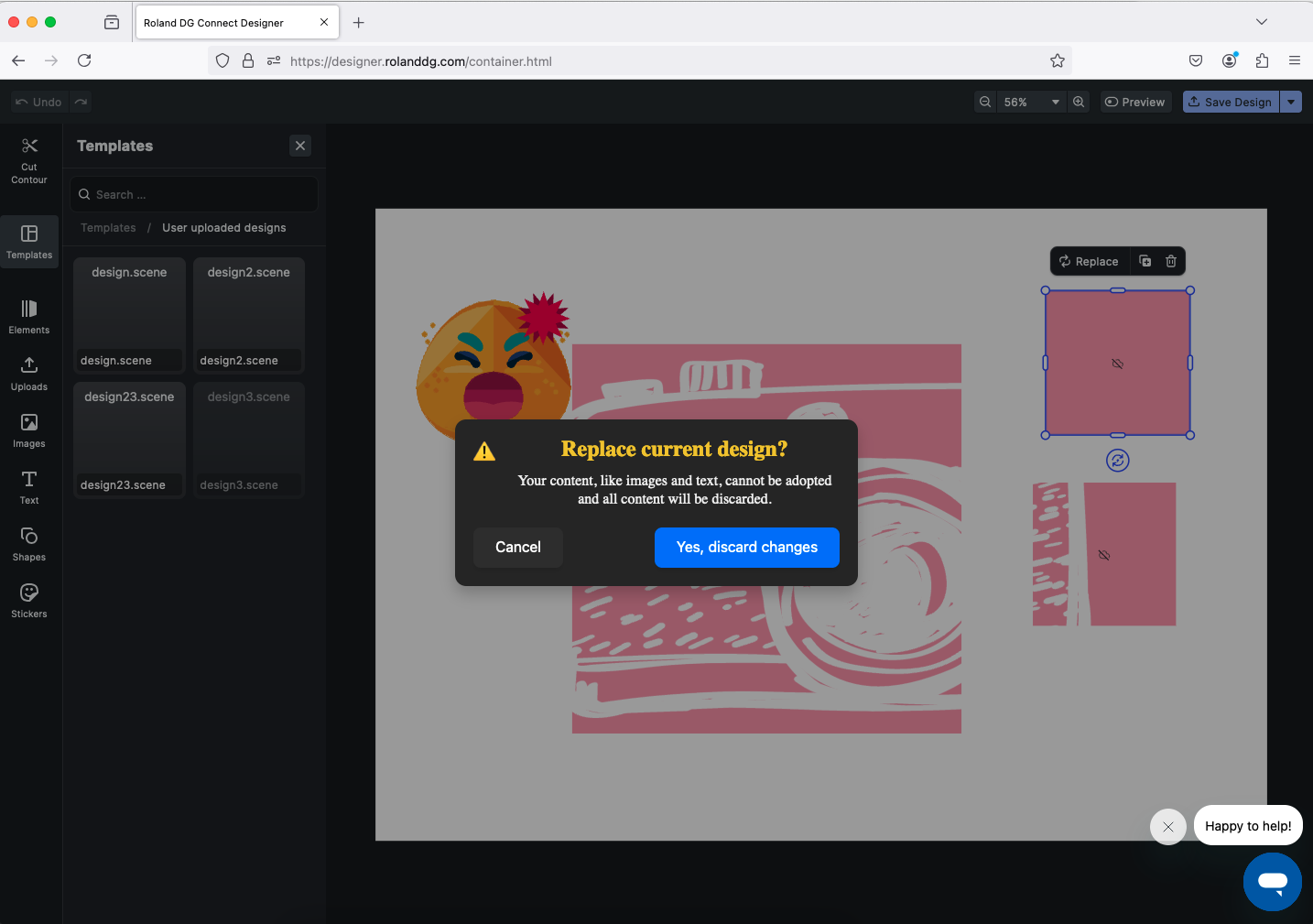Open the chat support widget

pos(1273,882)
